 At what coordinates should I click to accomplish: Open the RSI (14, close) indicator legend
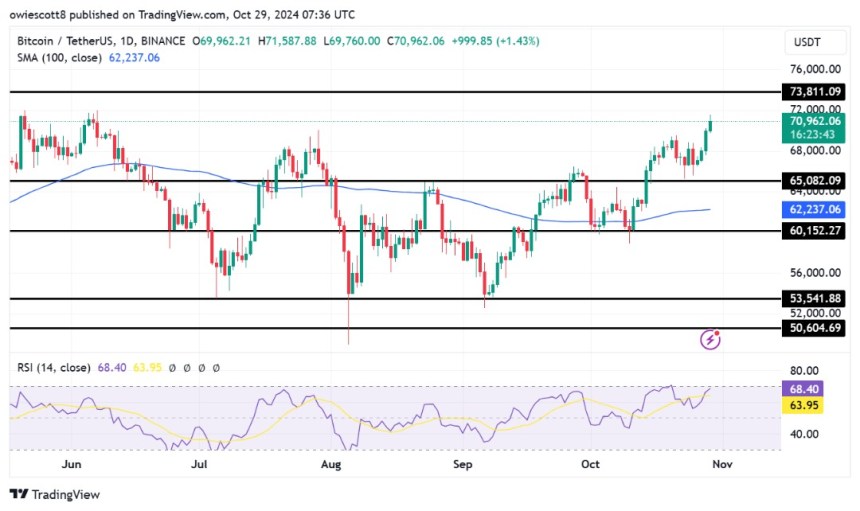54,367
